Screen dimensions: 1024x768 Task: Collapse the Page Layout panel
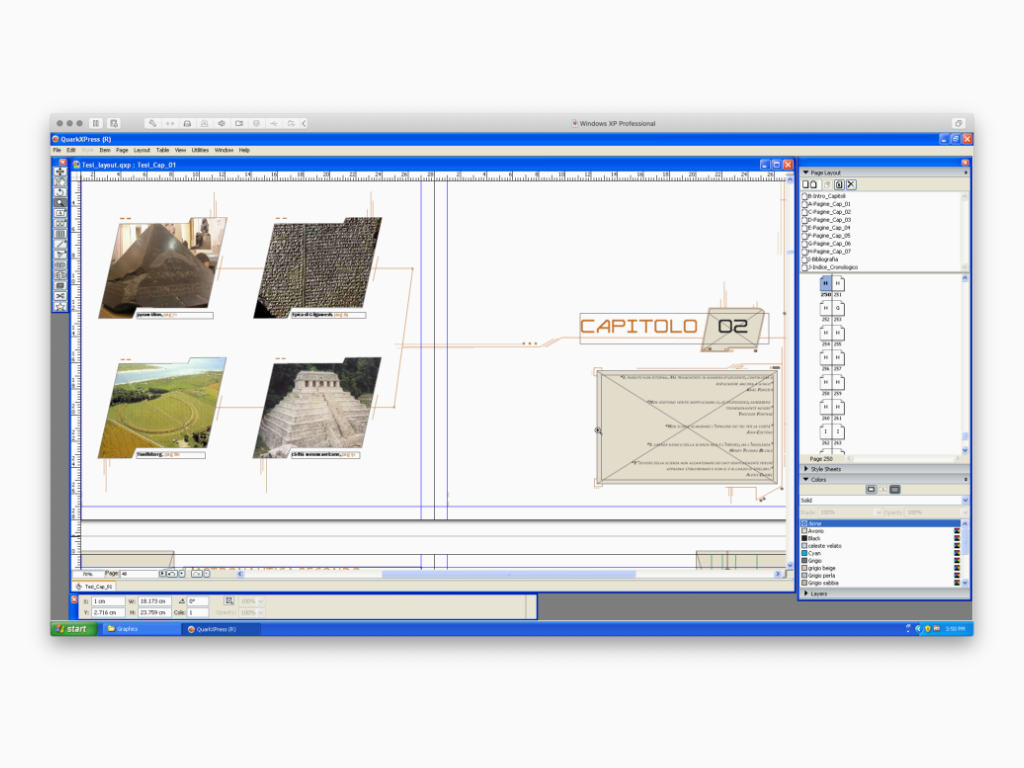(x=806, y=173)
